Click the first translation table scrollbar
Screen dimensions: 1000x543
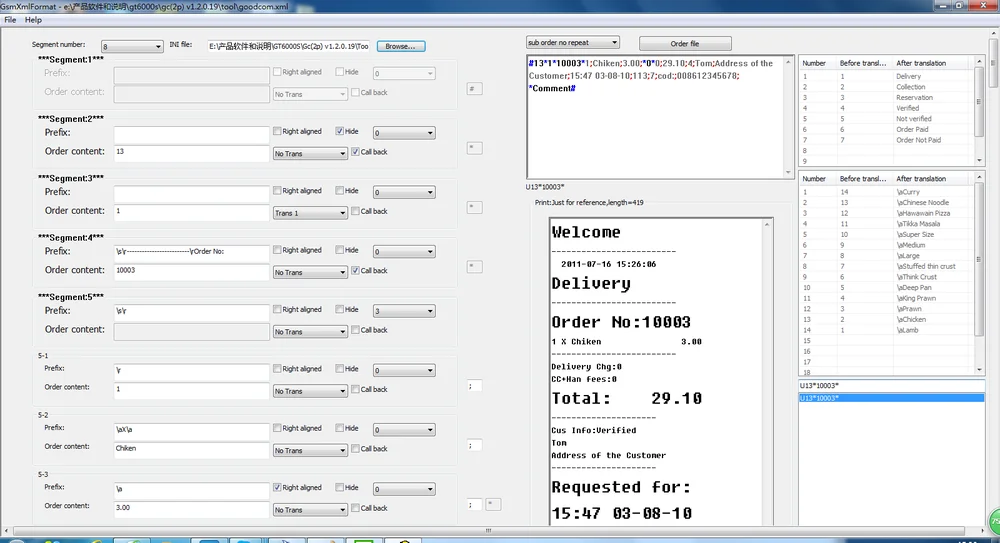coord(979,110)
